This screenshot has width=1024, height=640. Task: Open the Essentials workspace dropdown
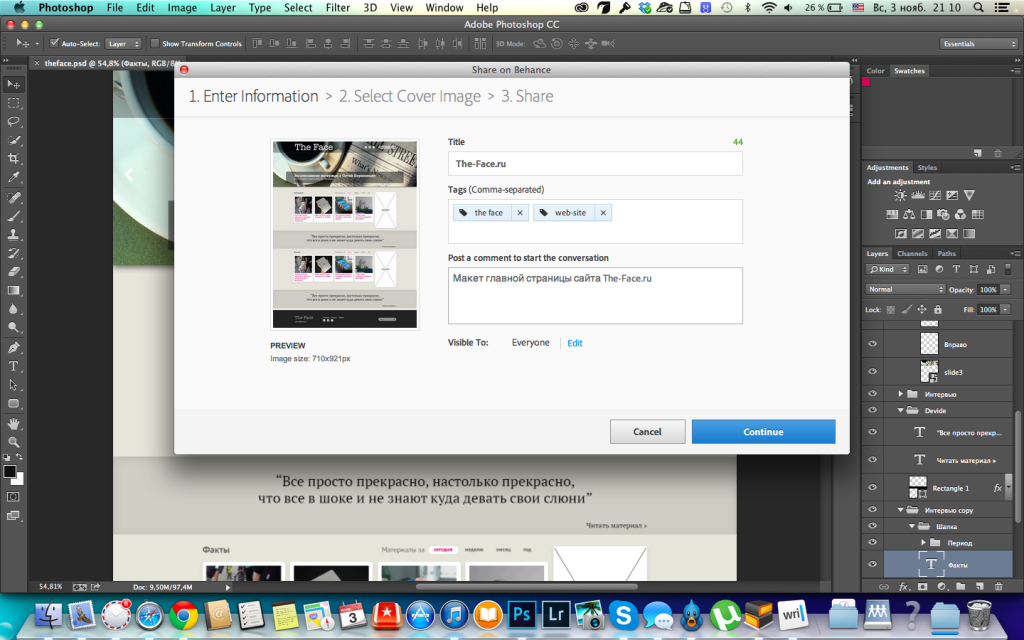[978, 44]
